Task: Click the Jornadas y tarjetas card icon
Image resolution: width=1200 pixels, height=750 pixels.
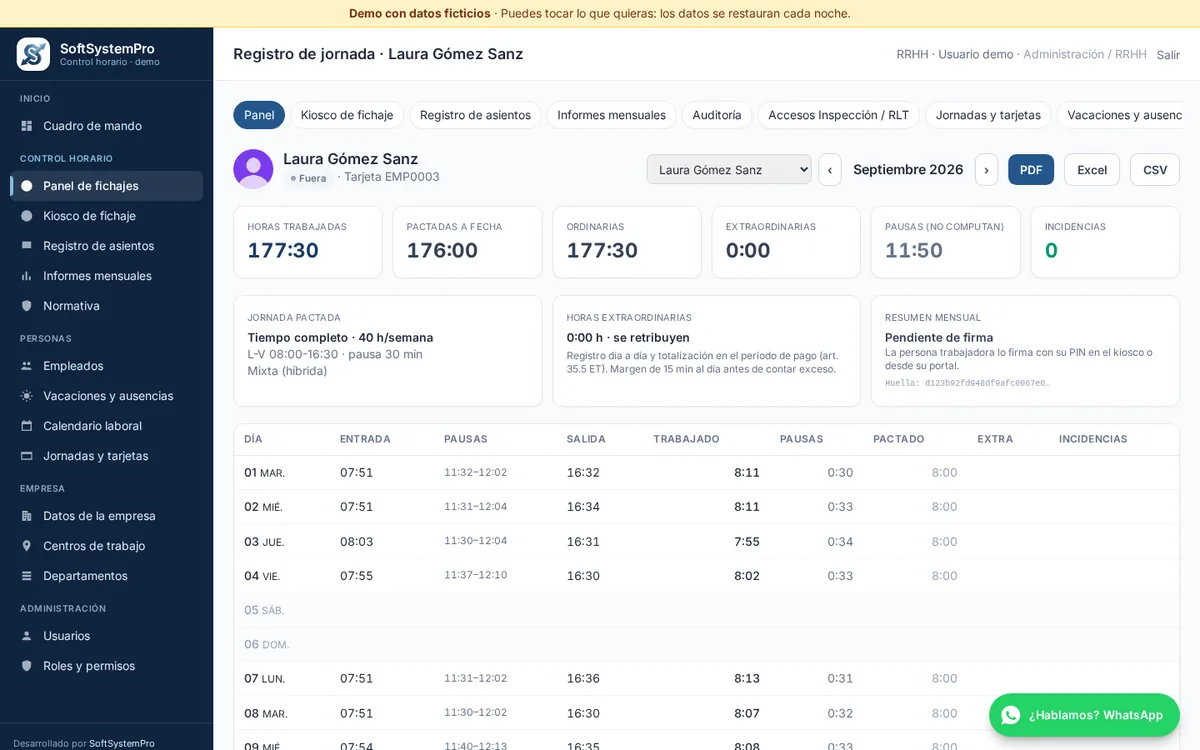Action: (x=26, y=456)
